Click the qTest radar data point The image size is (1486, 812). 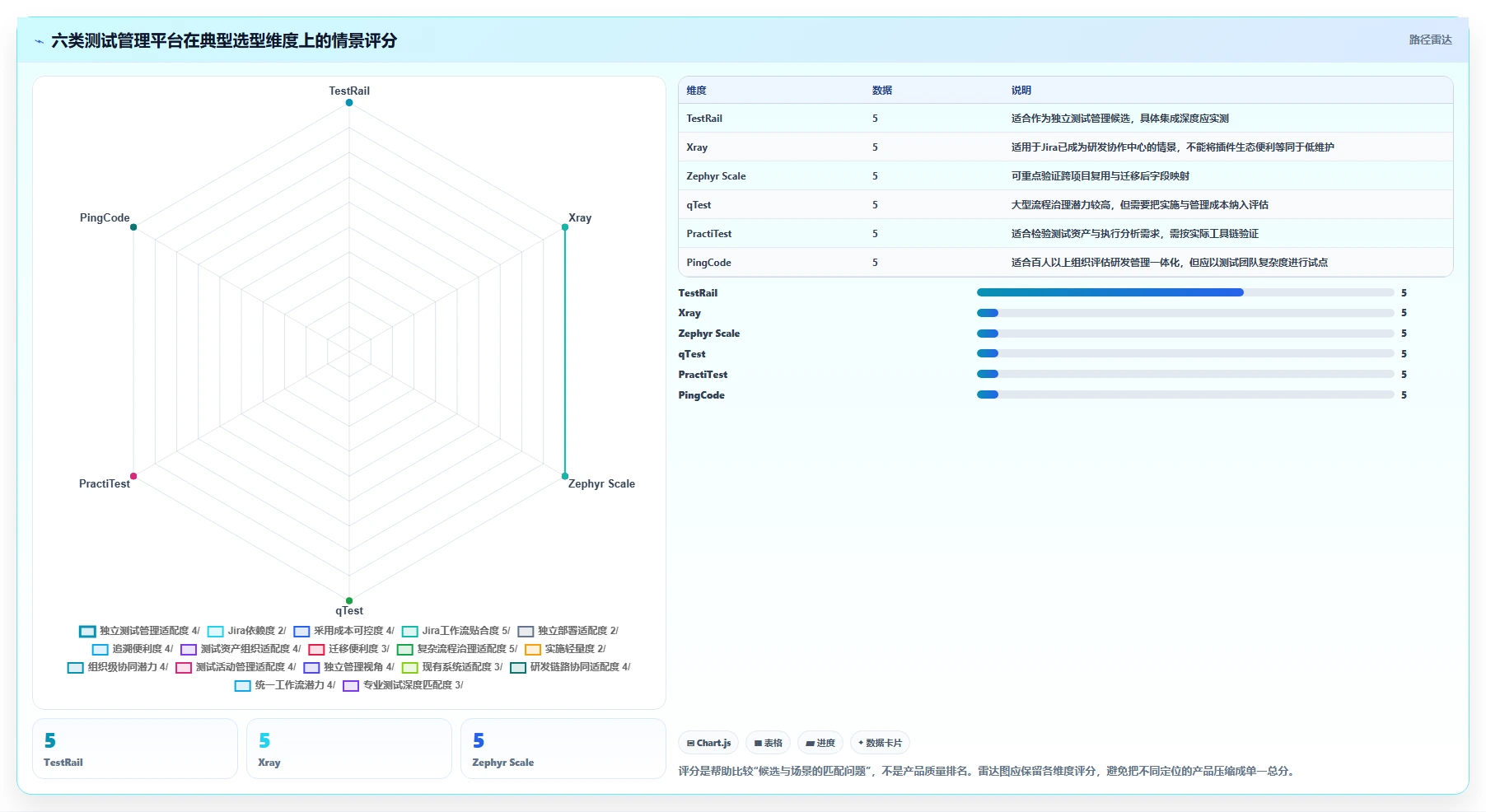coord(349,600)
